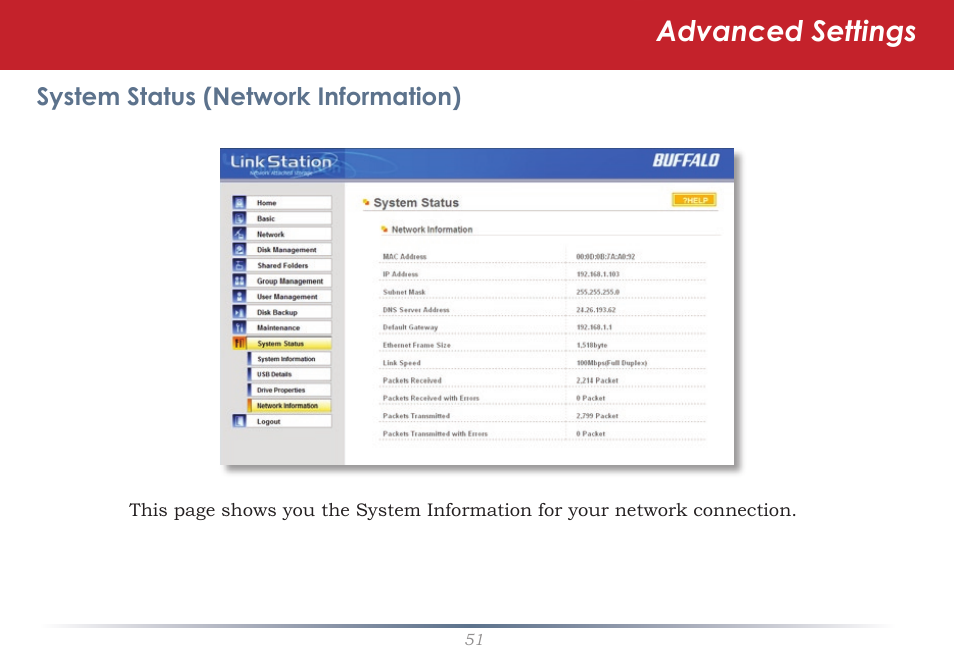
Task: Click the User Management icon
Action: coord(239,296)
